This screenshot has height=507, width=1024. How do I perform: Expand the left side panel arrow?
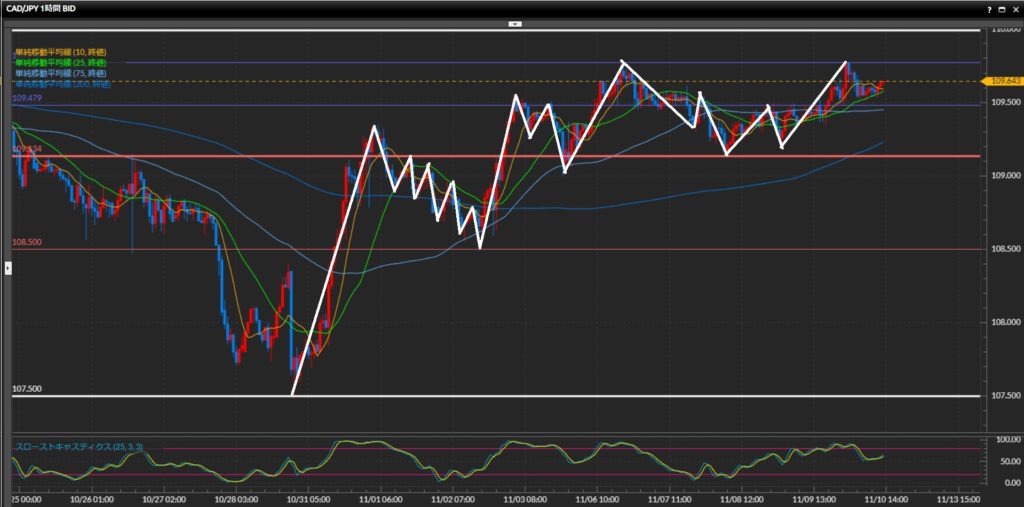(8, 268)
